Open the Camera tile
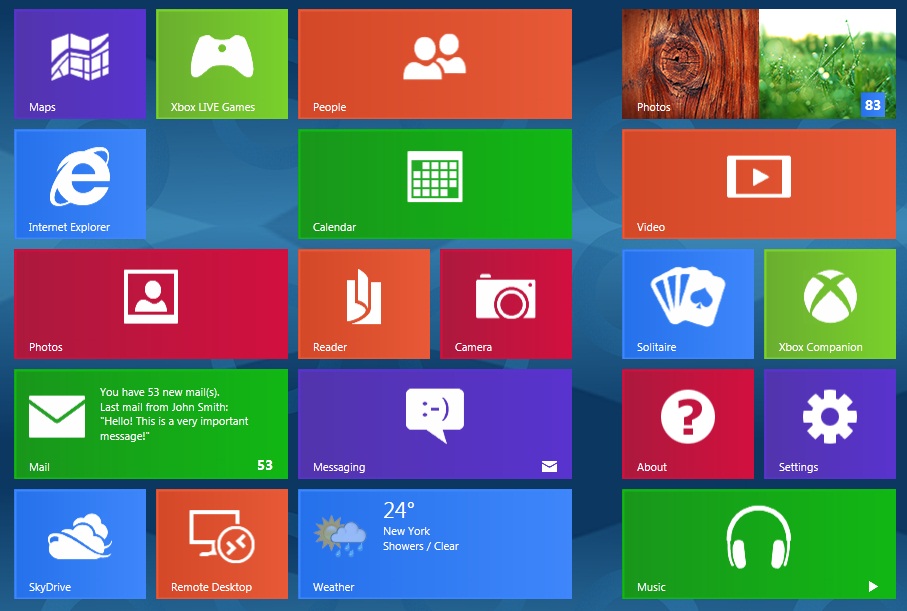Screen dimensions: 907x611 coord(506,304)
